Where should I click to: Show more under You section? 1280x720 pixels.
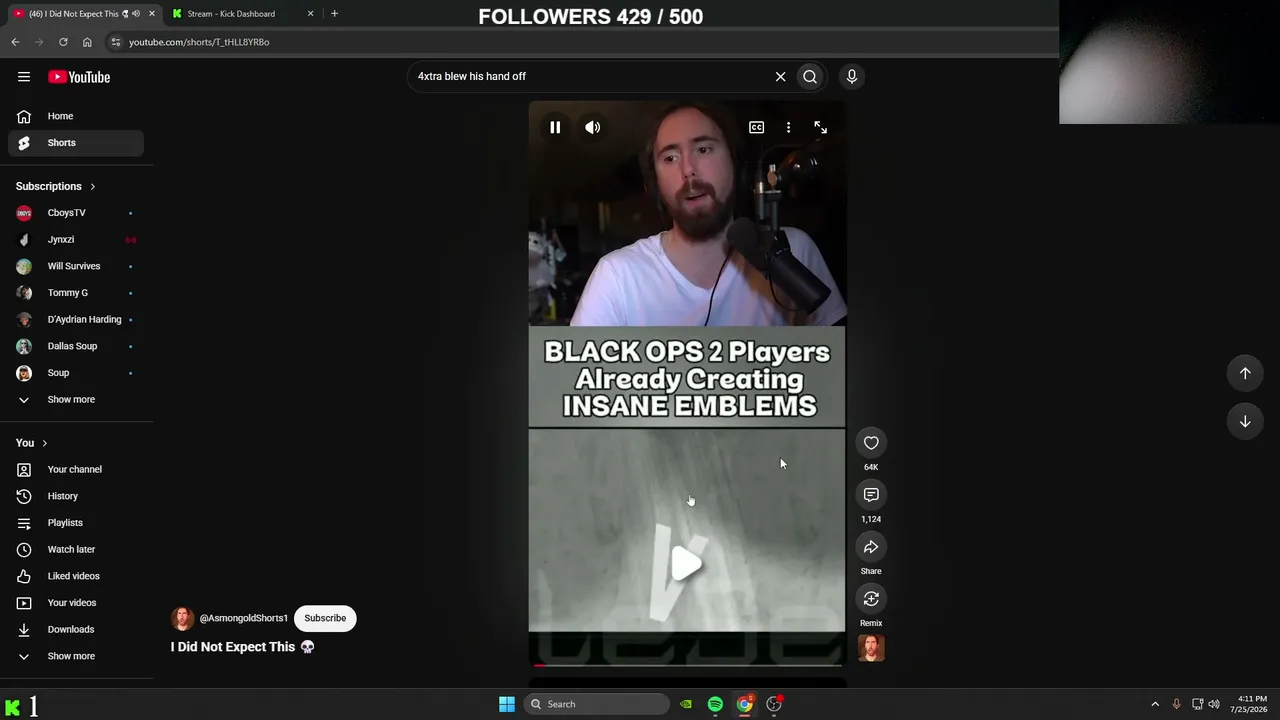(76, 656)
